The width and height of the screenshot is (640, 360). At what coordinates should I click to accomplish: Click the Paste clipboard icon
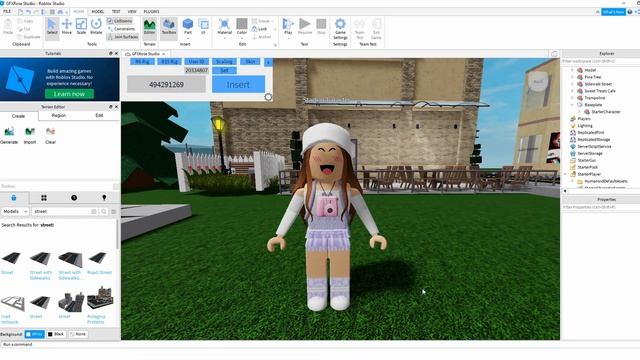(8, 27)
